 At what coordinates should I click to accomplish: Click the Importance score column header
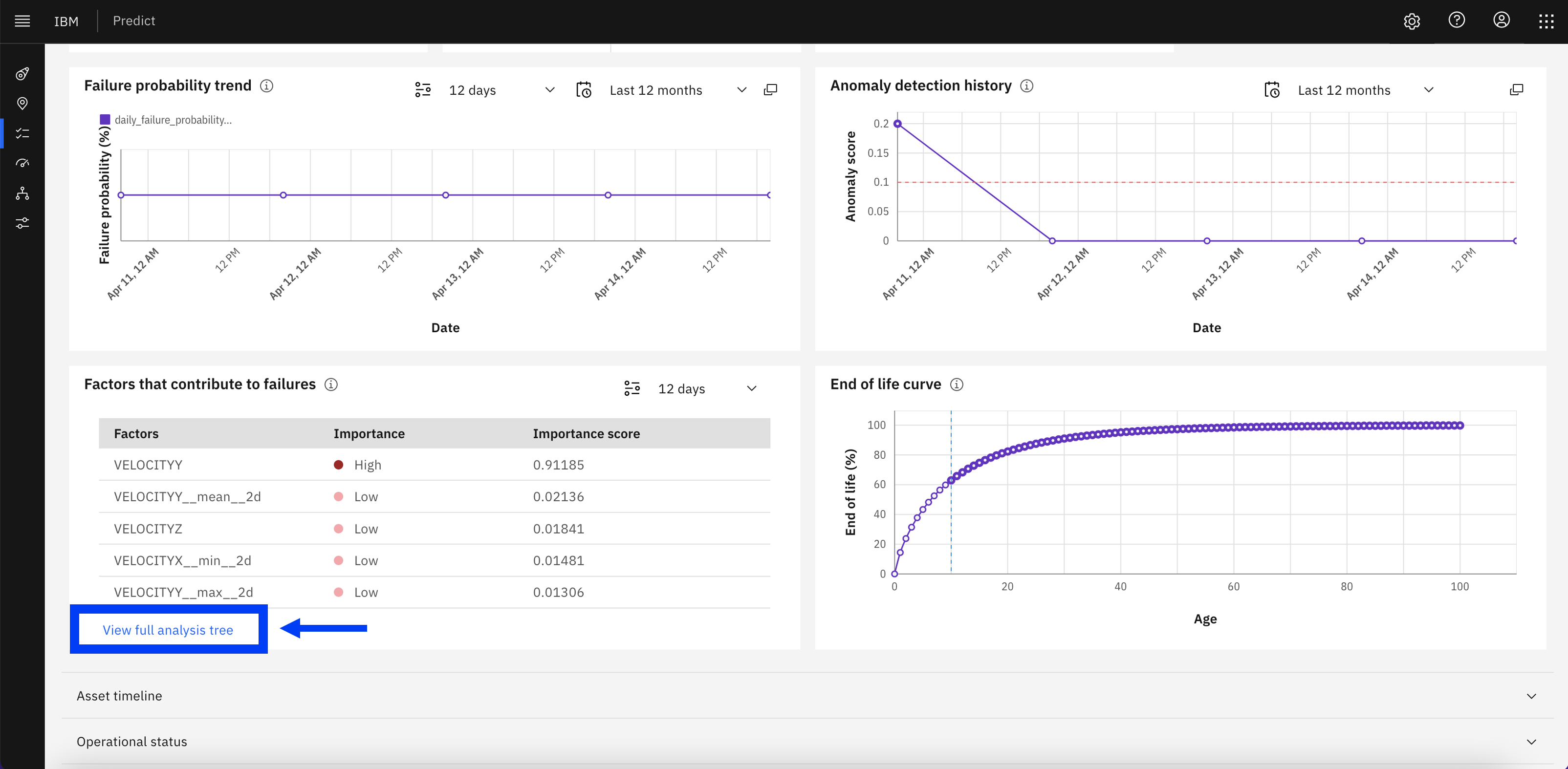coord(586,434)
